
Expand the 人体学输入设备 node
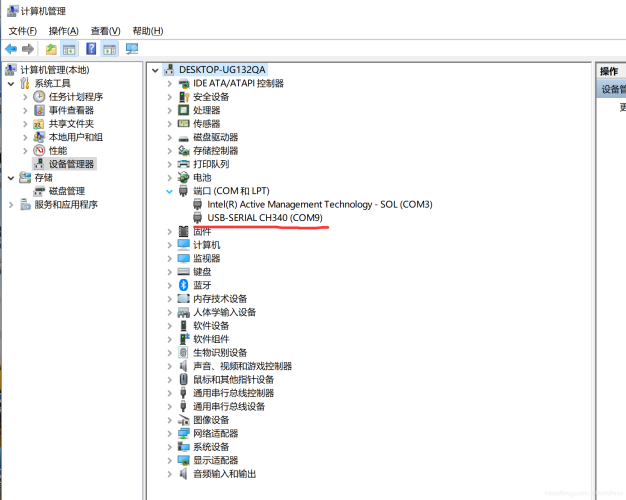click(x=169, y=312)
